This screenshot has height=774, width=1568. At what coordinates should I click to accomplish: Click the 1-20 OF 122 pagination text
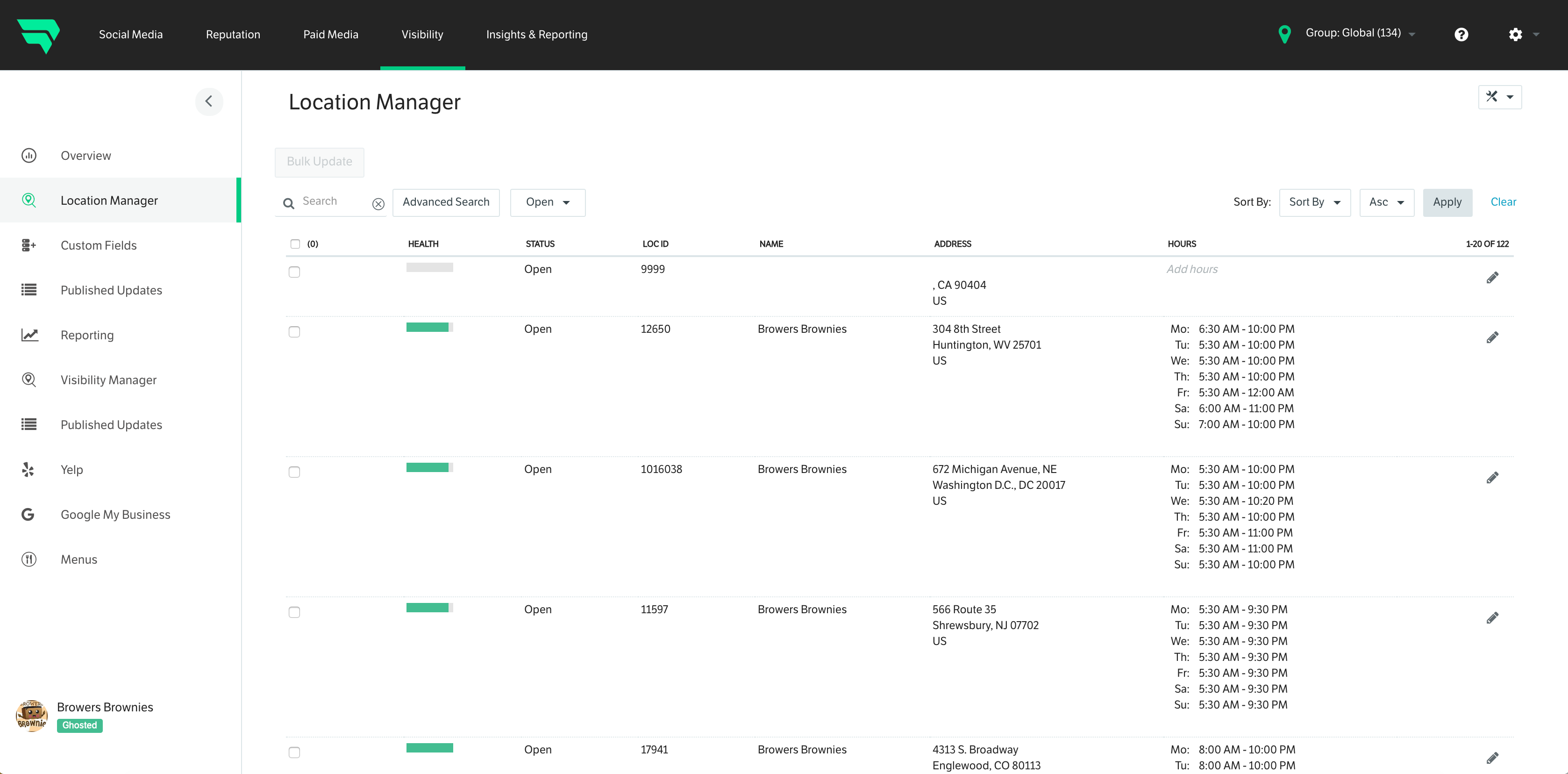pyautogui.click(x=1487, y=244)
